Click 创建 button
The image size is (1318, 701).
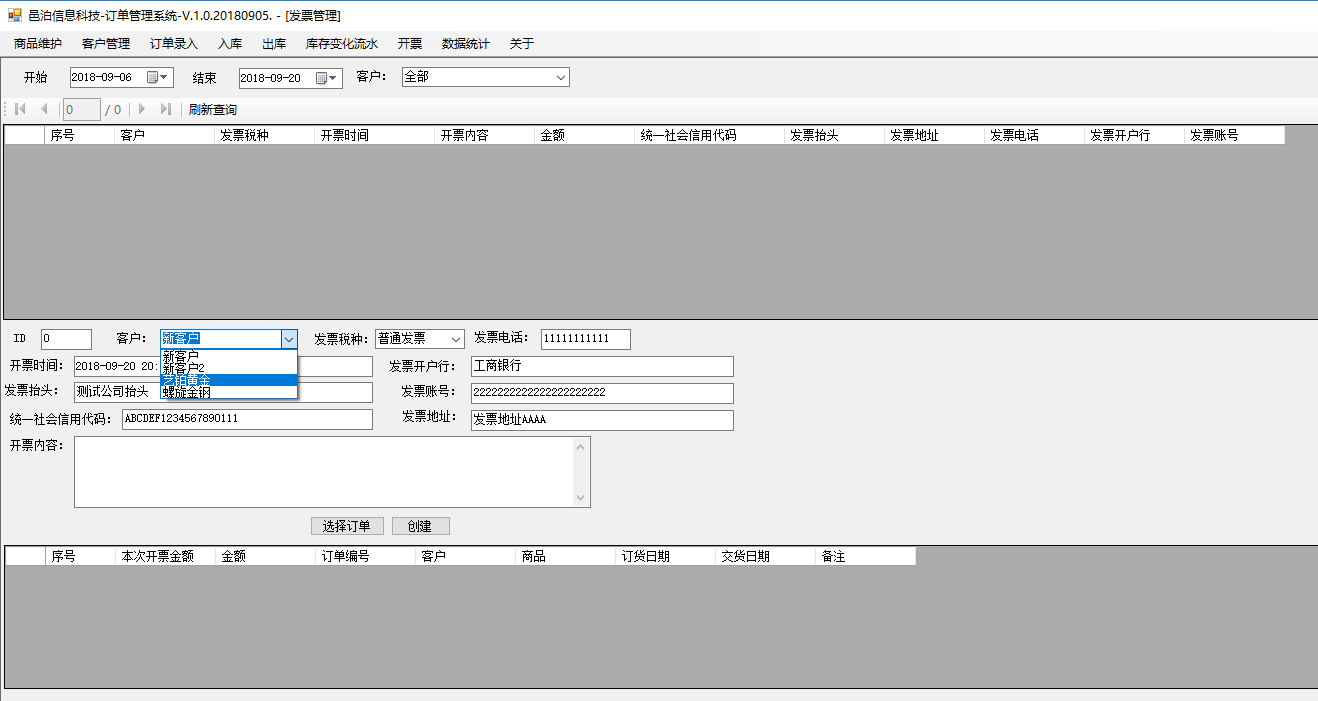[x=420, y=526]
